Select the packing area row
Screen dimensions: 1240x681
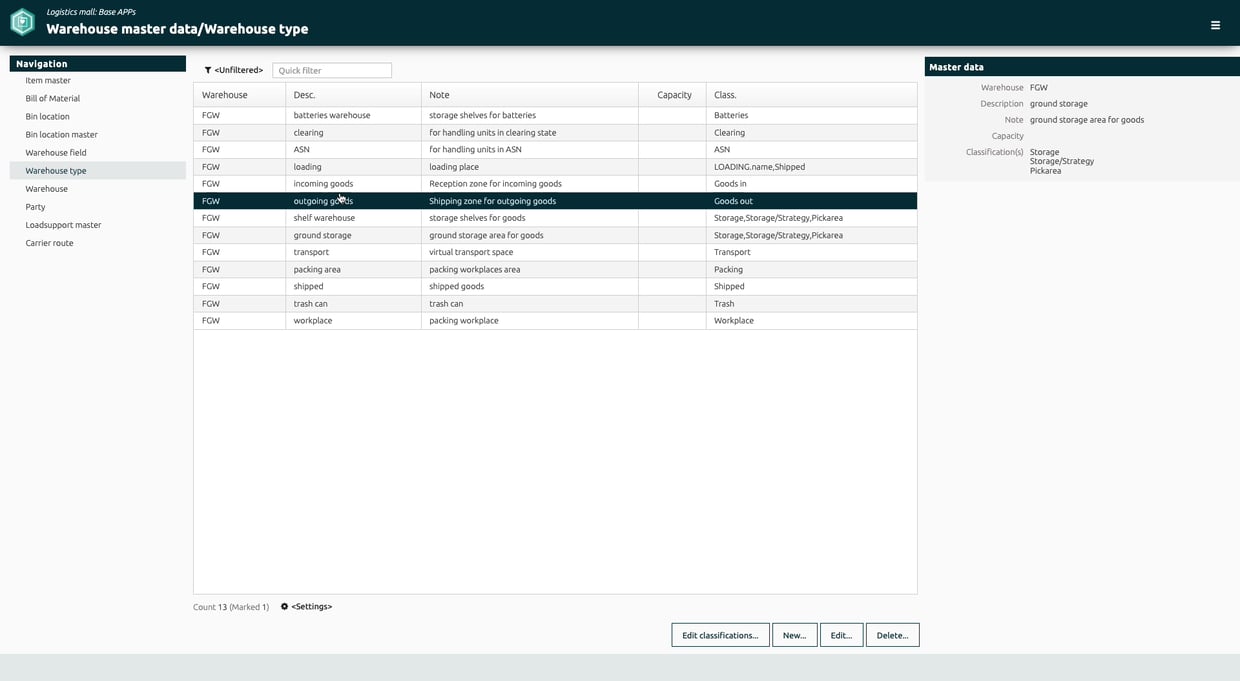(555, 269)
